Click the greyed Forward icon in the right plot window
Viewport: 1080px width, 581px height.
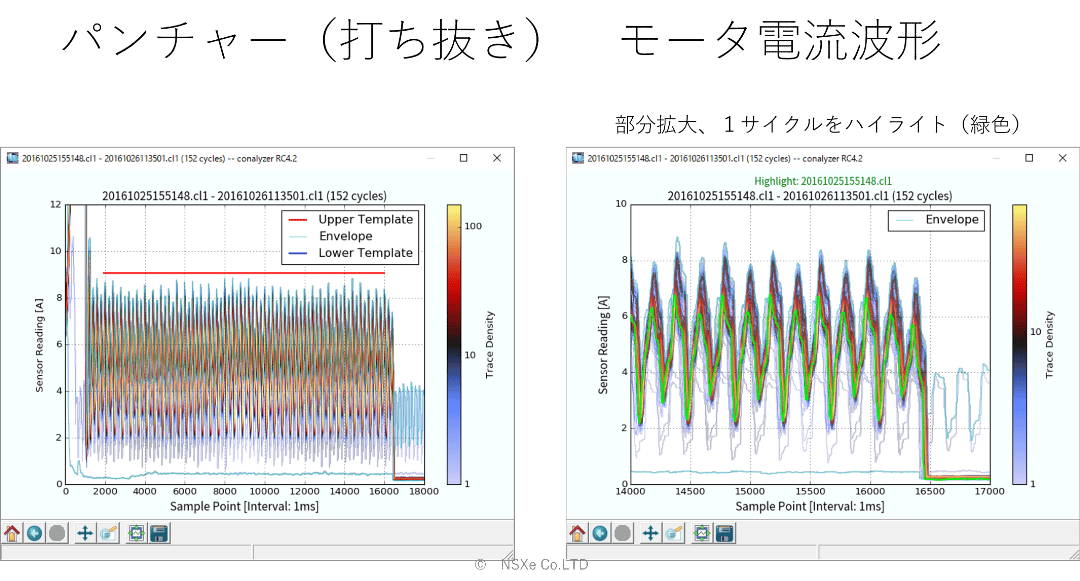623,534
